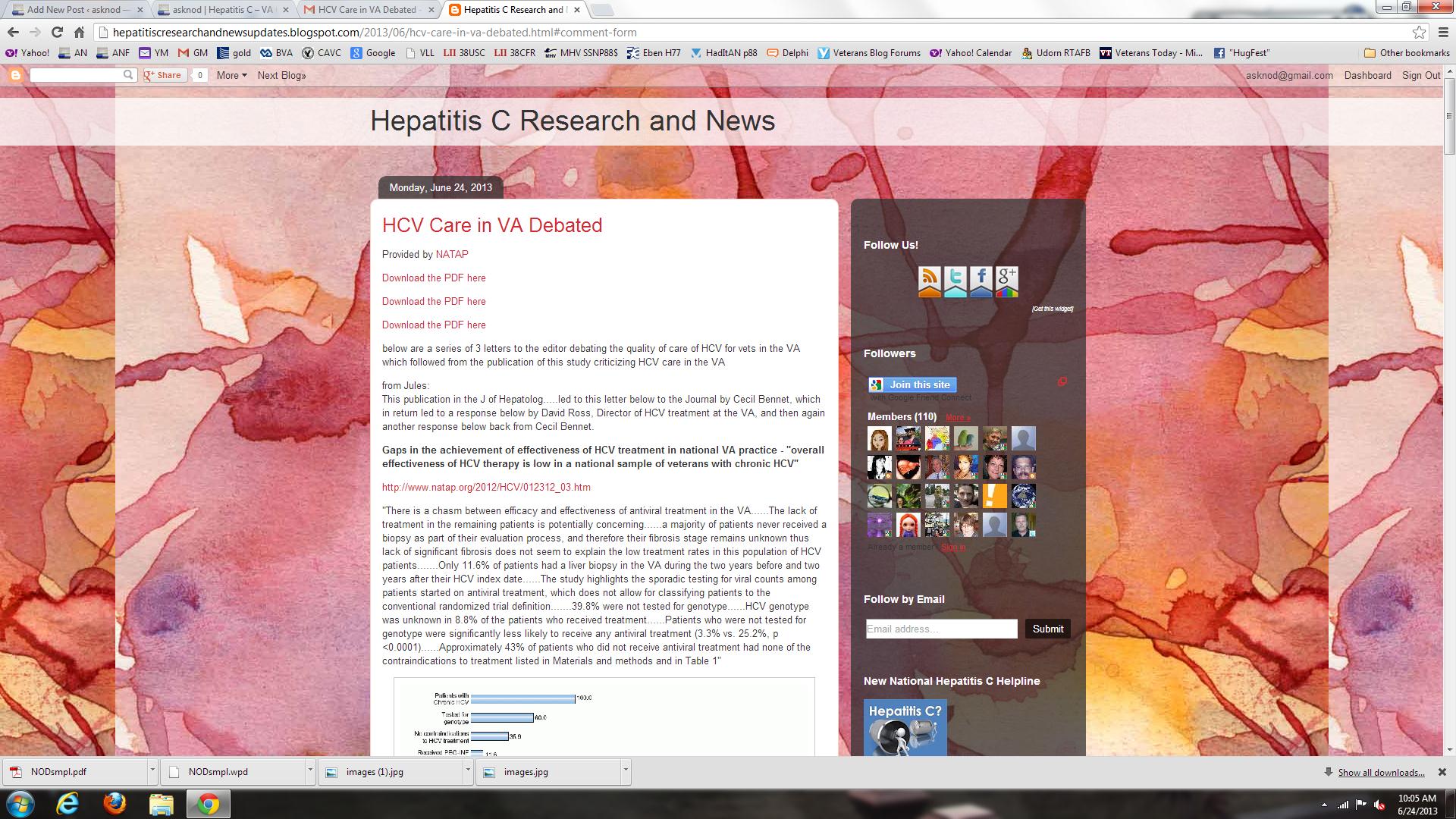Screen dimensions: 1456x819
Task: Reload the page with the refresh icon
Action: (x=57, y=32)
